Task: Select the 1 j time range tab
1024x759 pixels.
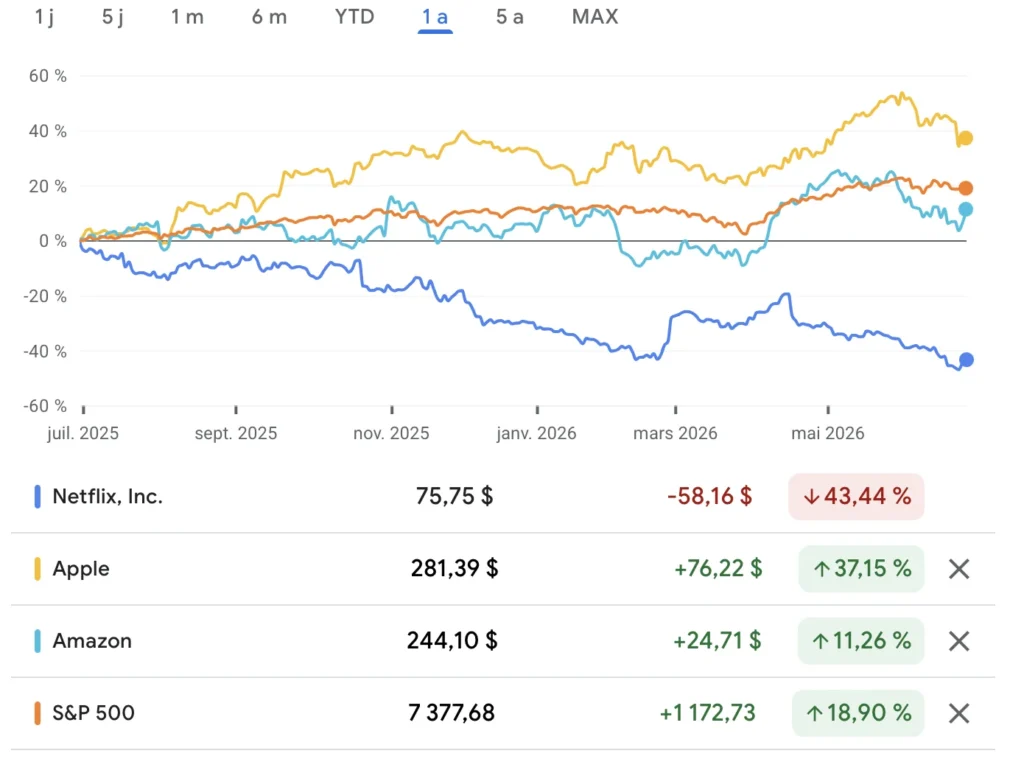Action: 44,16
